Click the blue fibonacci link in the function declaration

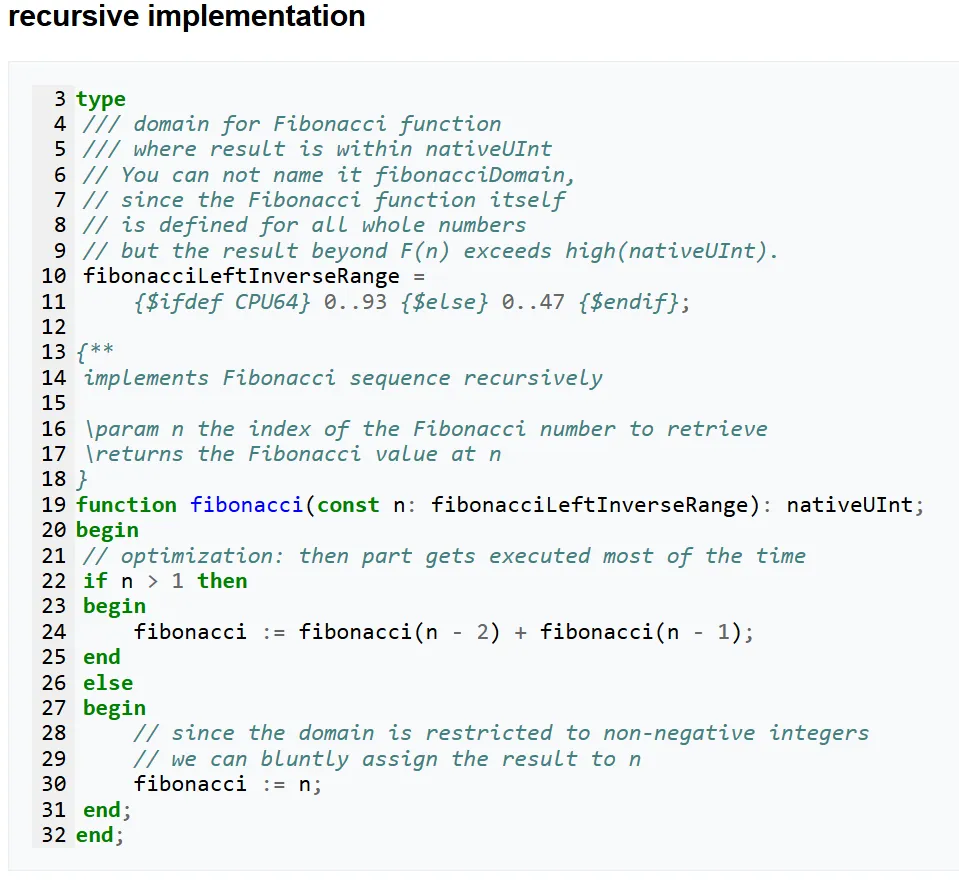pyautogui.click(x=246, y=505)
